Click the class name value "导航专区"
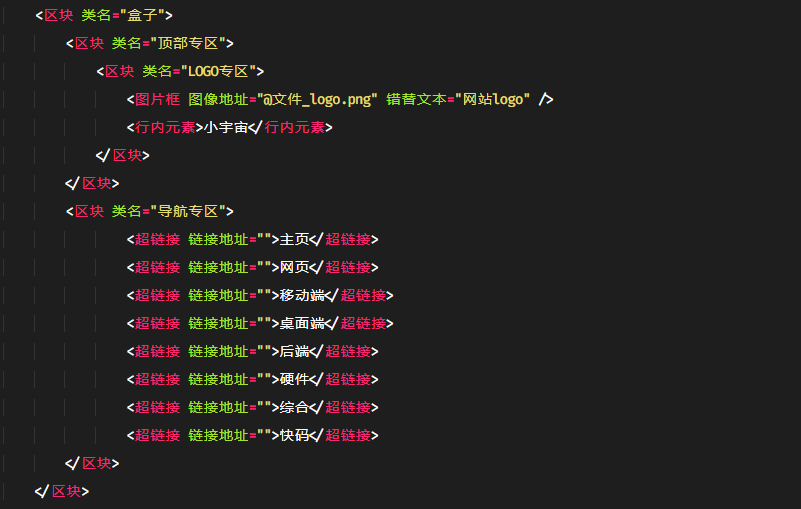 [x=188, y=212]
